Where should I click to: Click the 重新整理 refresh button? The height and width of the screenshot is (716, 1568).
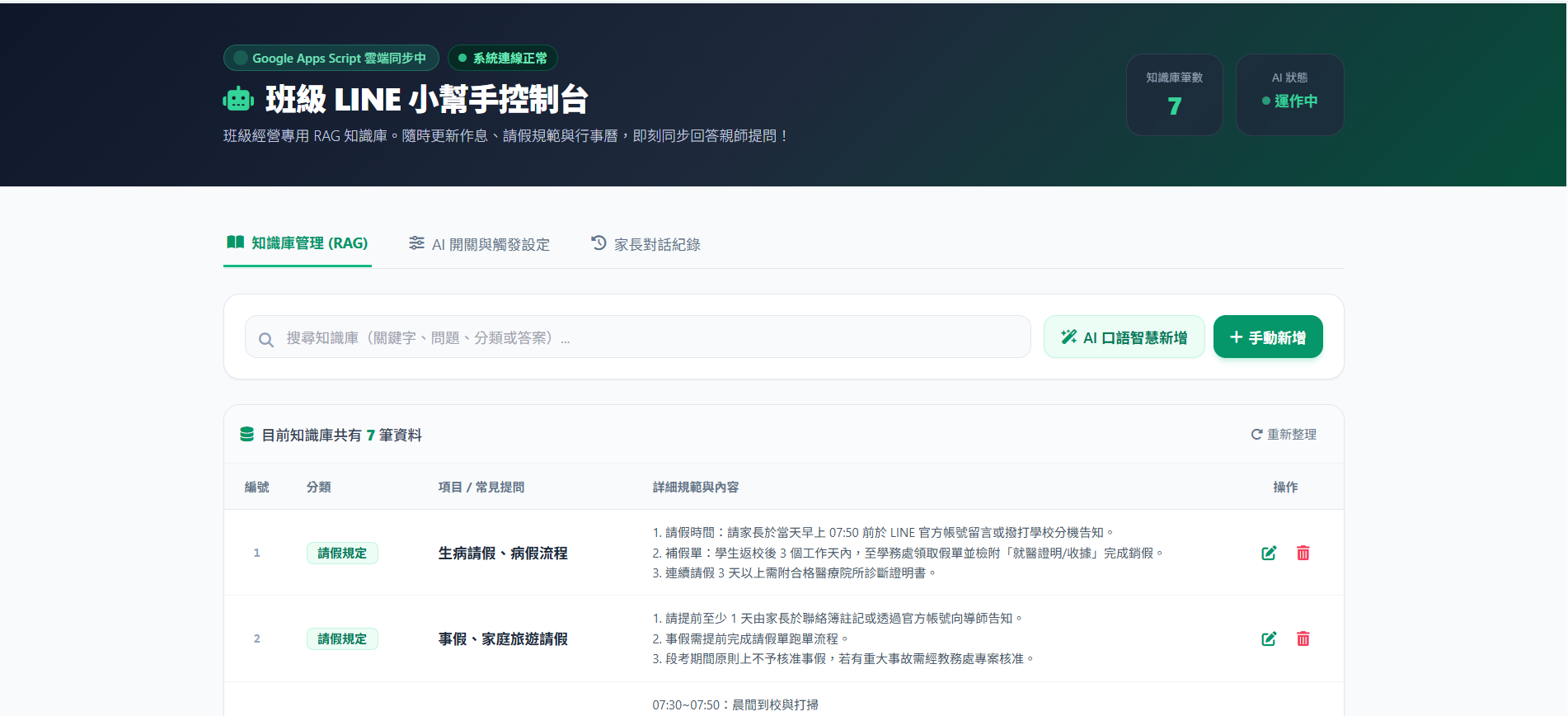pyautogui.click(x=1284, y=434)
